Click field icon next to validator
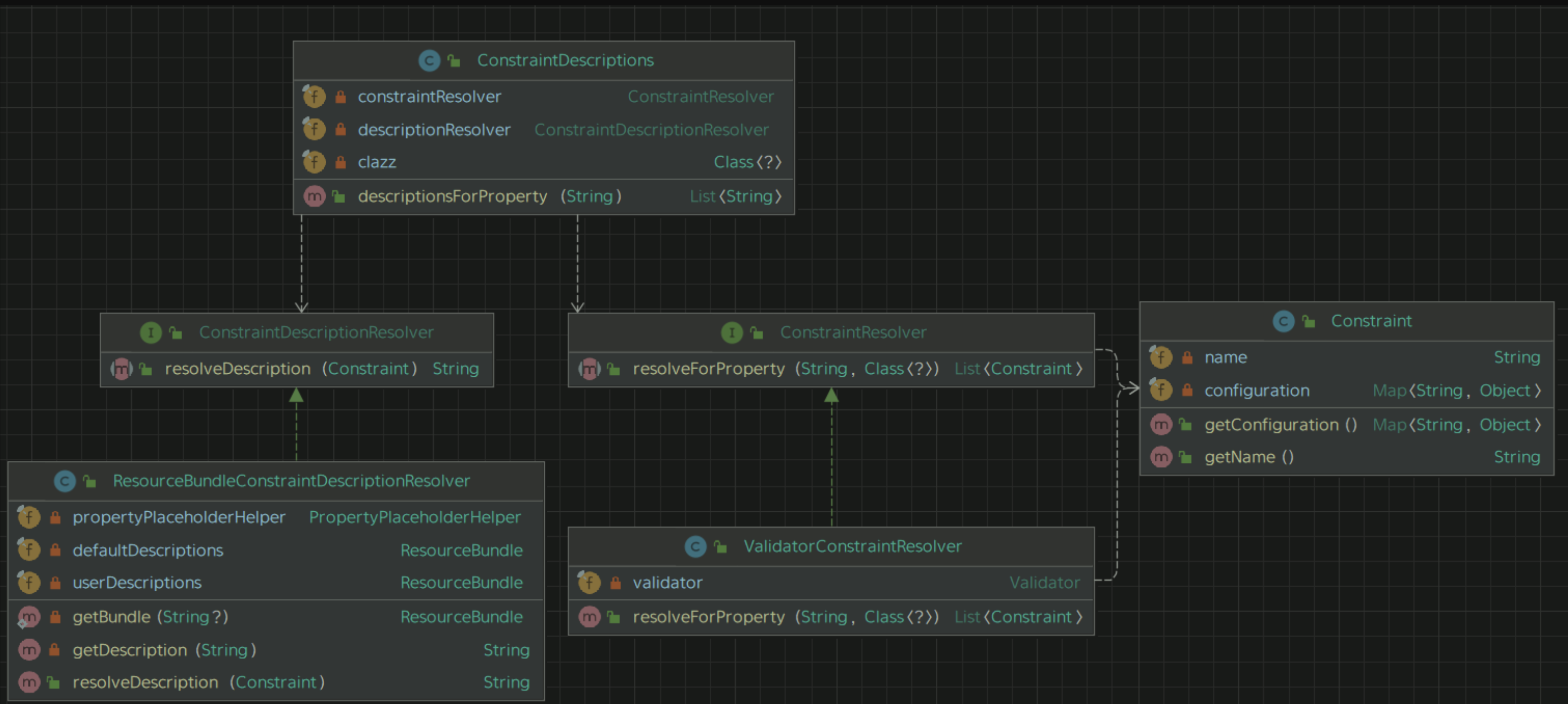The height and width of the screenshot is (704, 1568). [589, 582]
